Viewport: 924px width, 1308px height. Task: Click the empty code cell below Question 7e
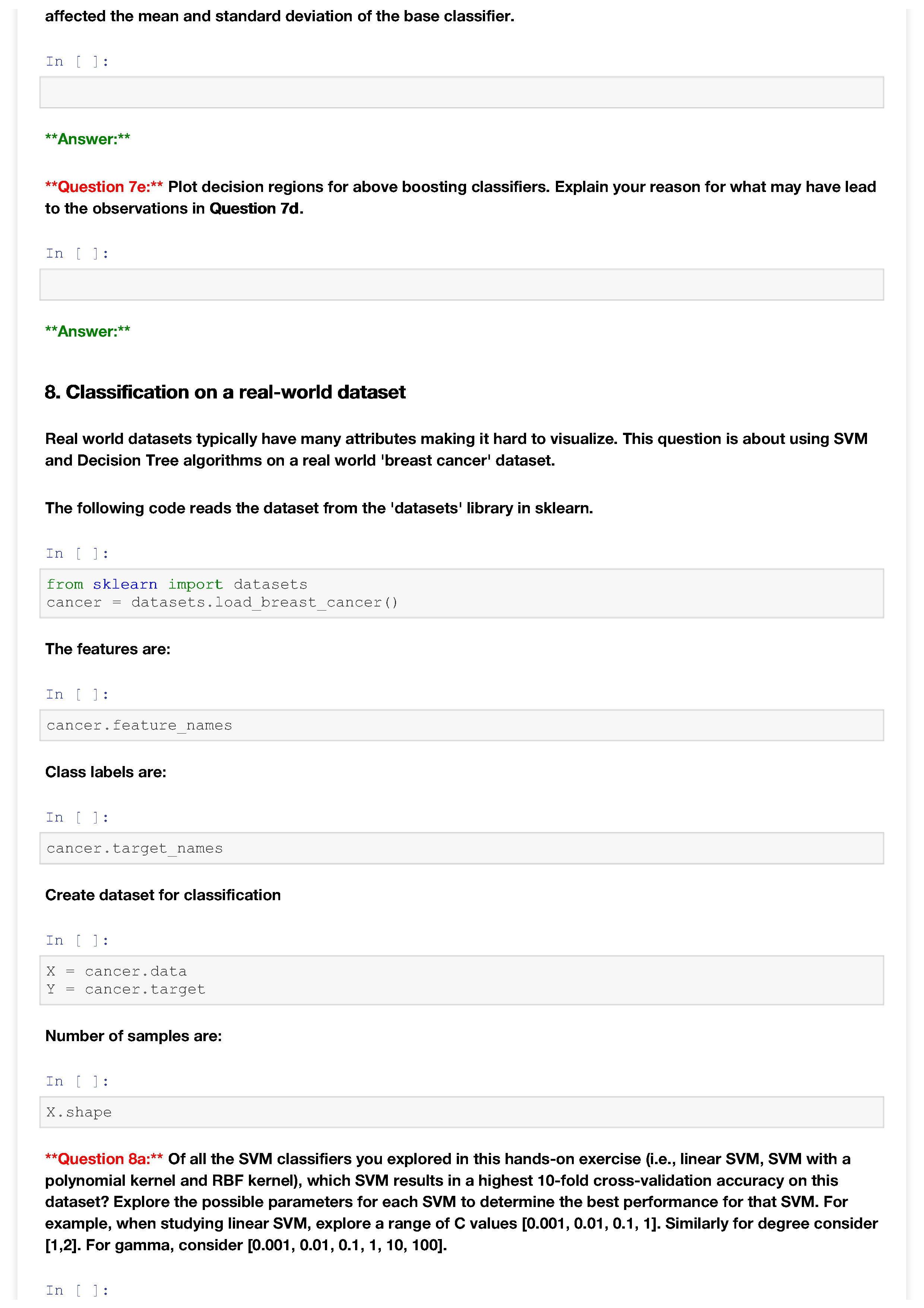(x=461, y=284)
